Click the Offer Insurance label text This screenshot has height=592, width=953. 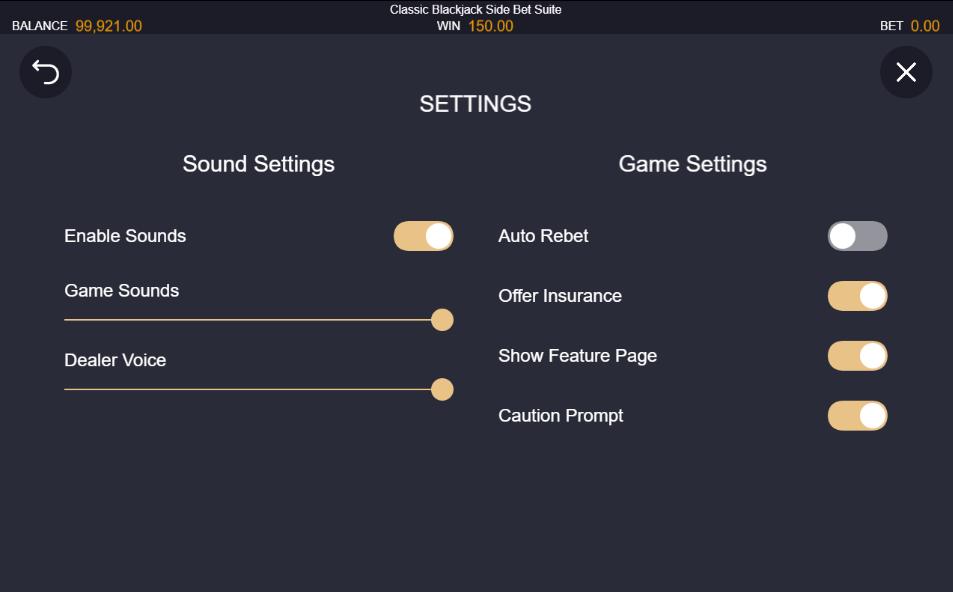(560, 296)
